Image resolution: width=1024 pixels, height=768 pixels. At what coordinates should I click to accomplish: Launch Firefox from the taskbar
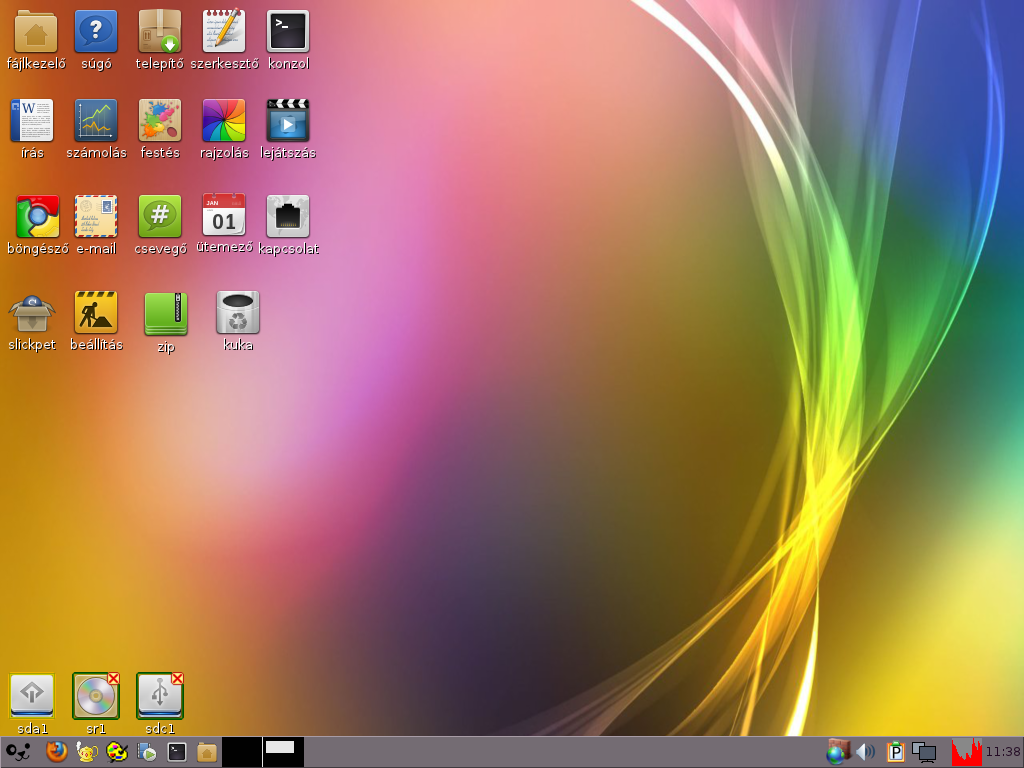(57, 752)
